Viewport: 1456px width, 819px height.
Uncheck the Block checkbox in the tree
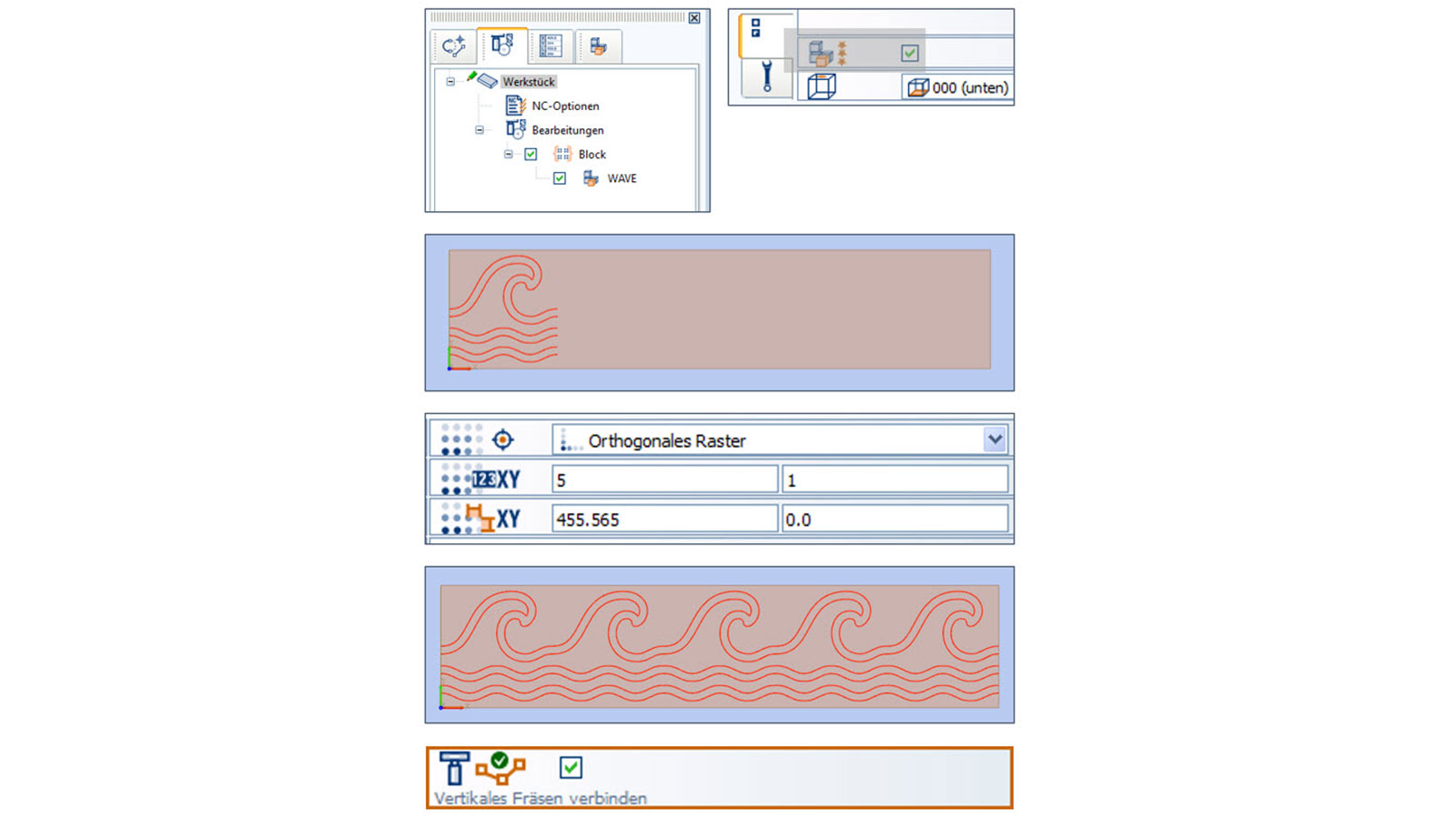click(x=531, y=155)
